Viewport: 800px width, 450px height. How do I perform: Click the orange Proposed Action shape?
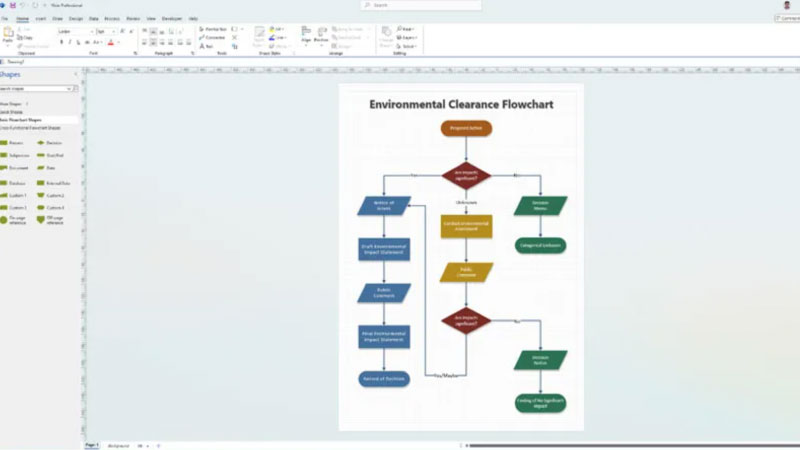point(466,128)
